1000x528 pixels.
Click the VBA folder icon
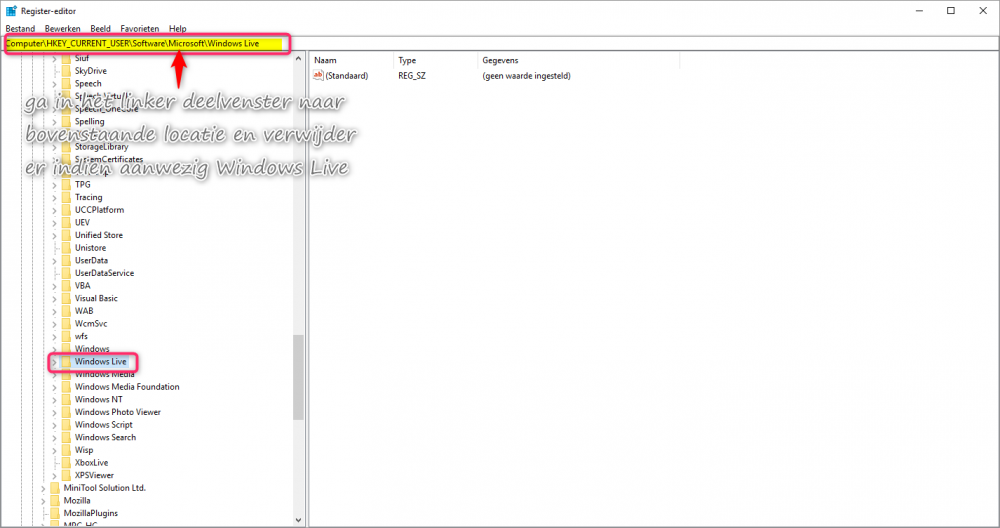coord(66,286)
